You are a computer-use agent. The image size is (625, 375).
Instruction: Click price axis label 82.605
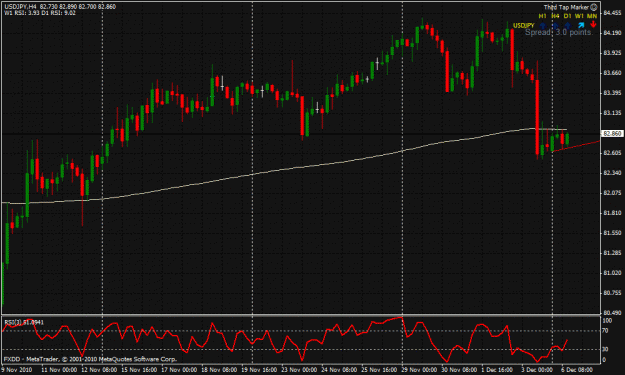tap(612, 153)
